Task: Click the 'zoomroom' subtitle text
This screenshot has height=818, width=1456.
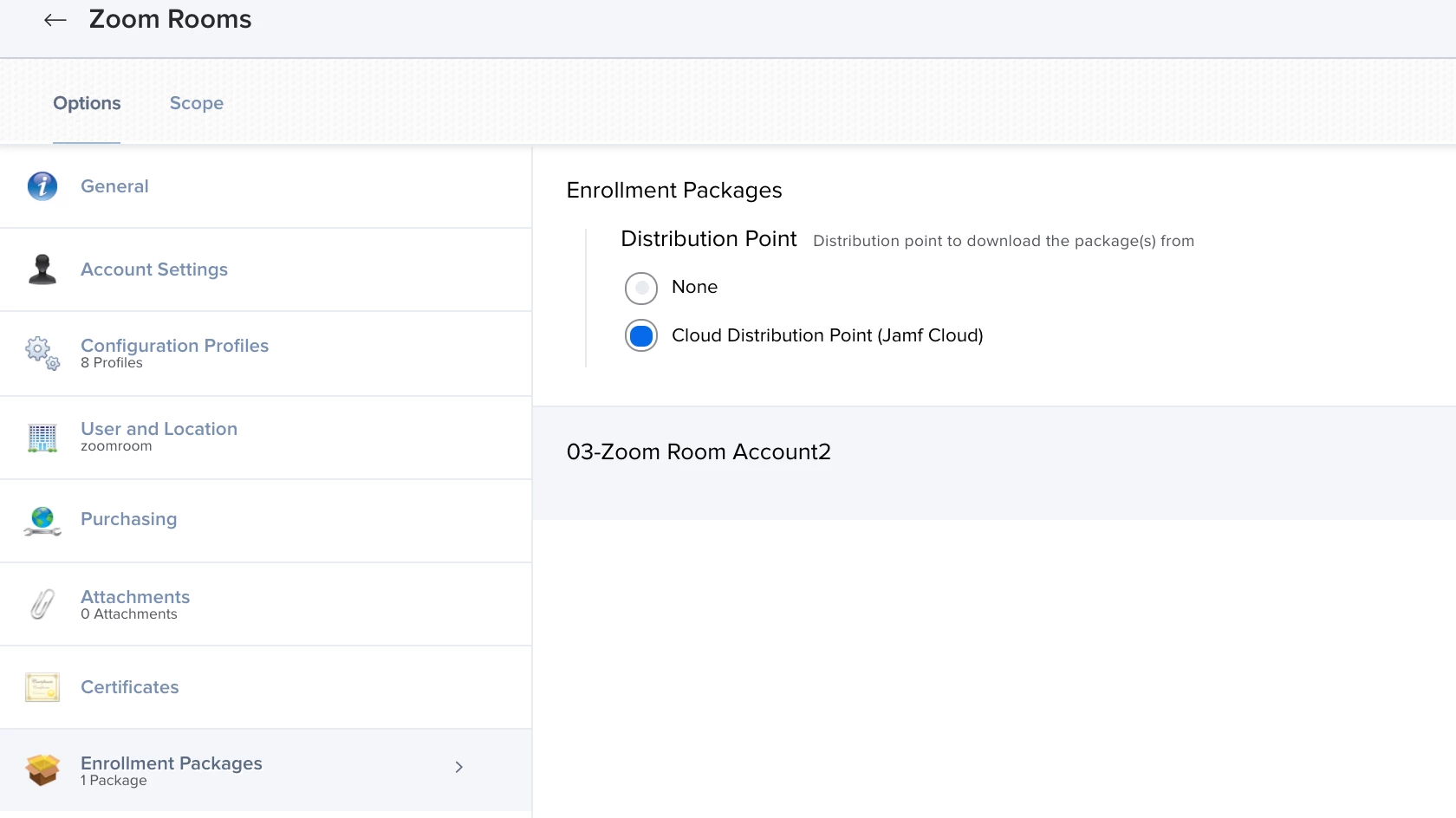Action: pyautogui.click(x=116, y=446)
